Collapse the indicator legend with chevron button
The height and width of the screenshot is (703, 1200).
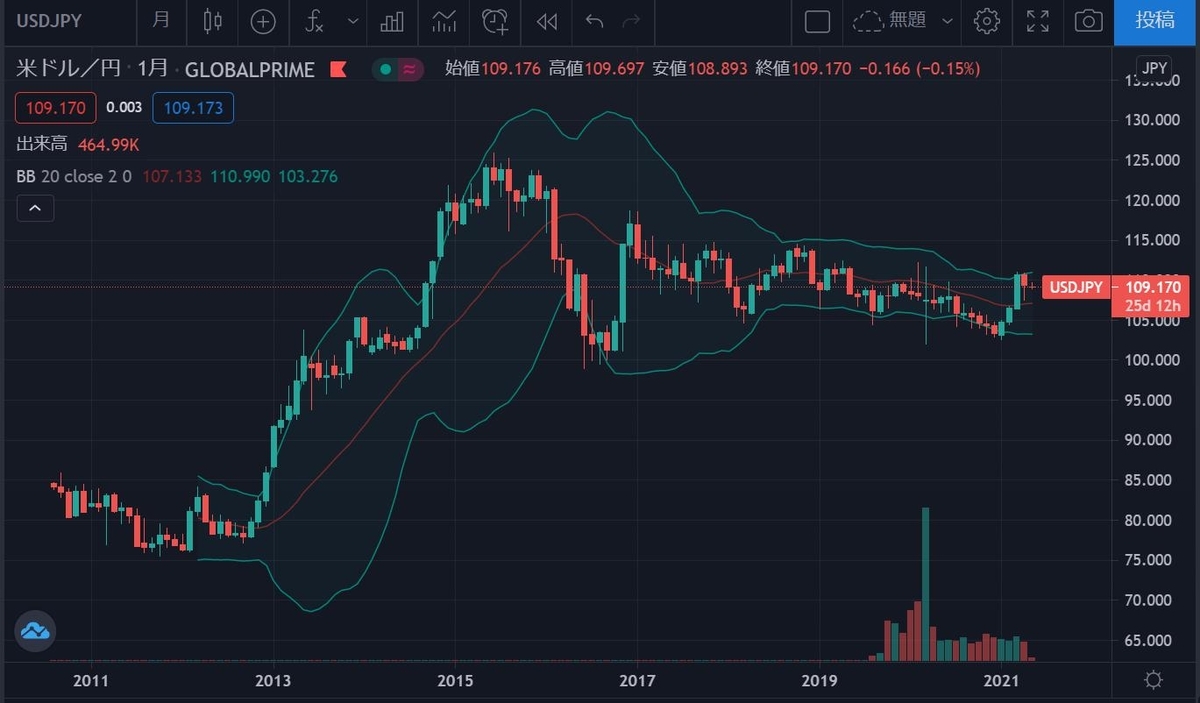point(34,208)
